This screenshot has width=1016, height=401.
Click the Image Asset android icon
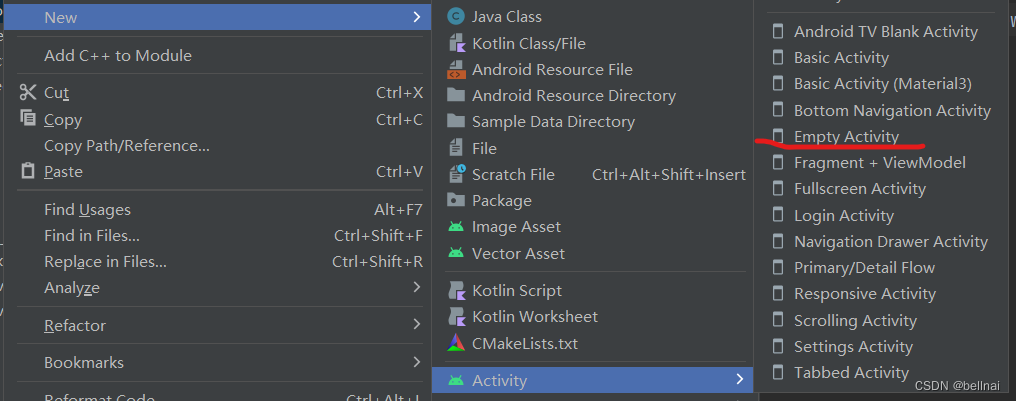[x=456, y=227]
